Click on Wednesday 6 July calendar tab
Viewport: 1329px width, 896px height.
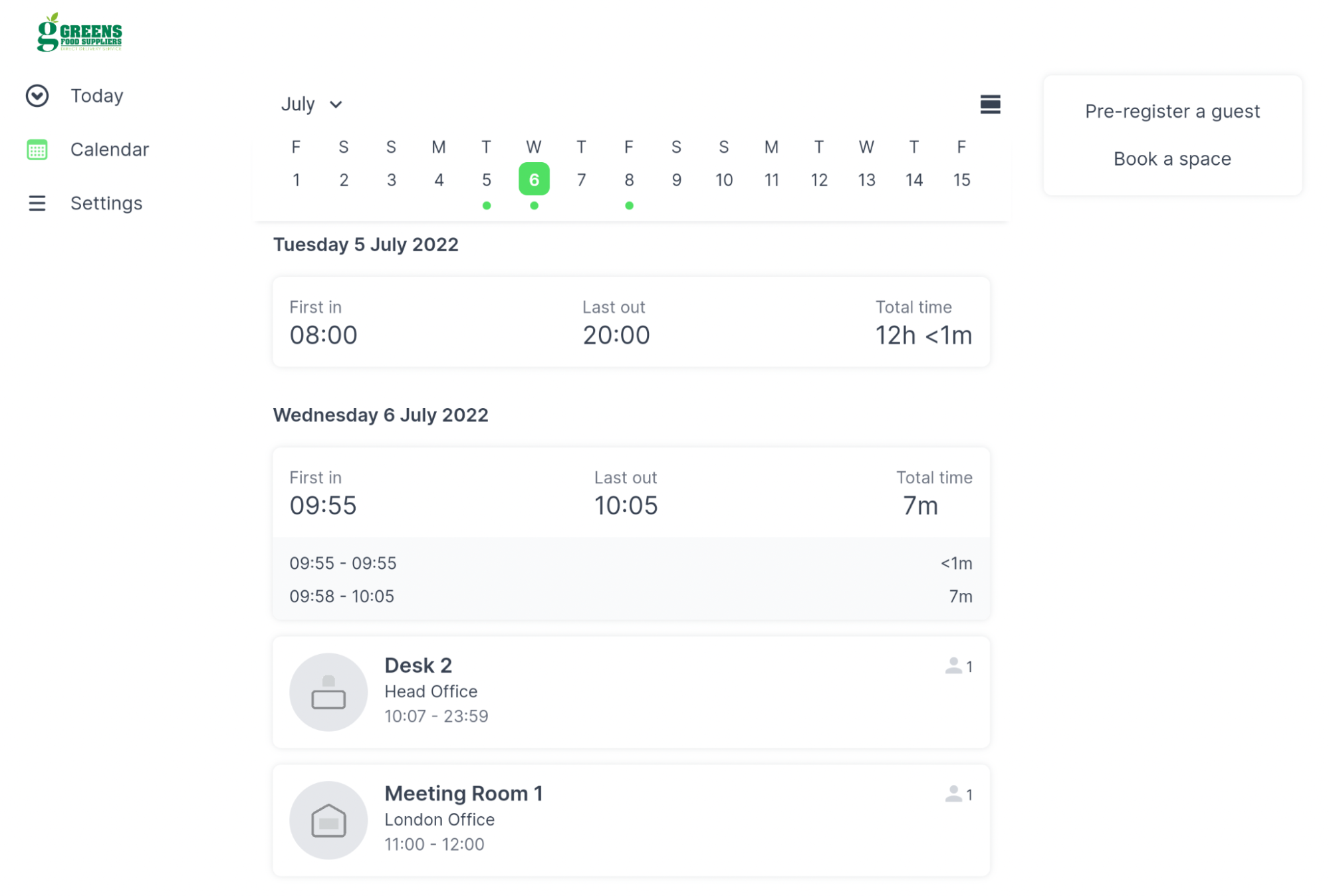coord(533,178)
